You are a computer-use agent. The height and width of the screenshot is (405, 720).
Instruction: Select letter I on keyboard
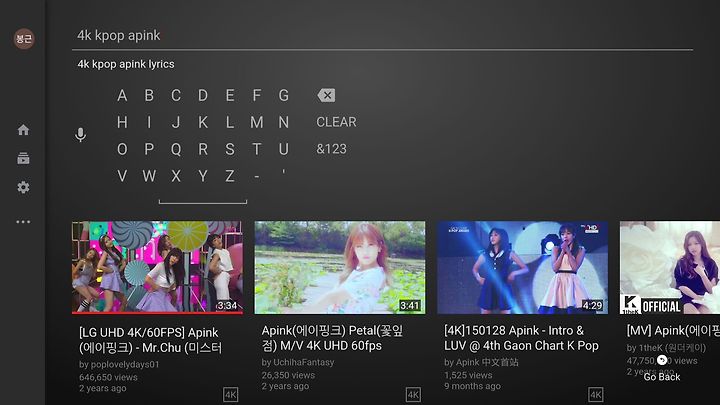149,122
